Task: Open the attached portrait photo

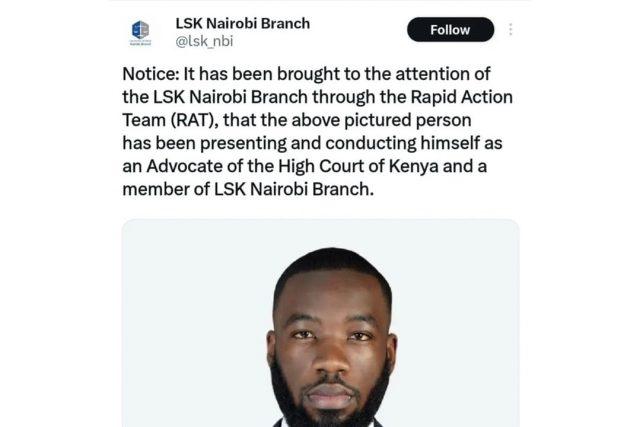Action: pos(320,323)
